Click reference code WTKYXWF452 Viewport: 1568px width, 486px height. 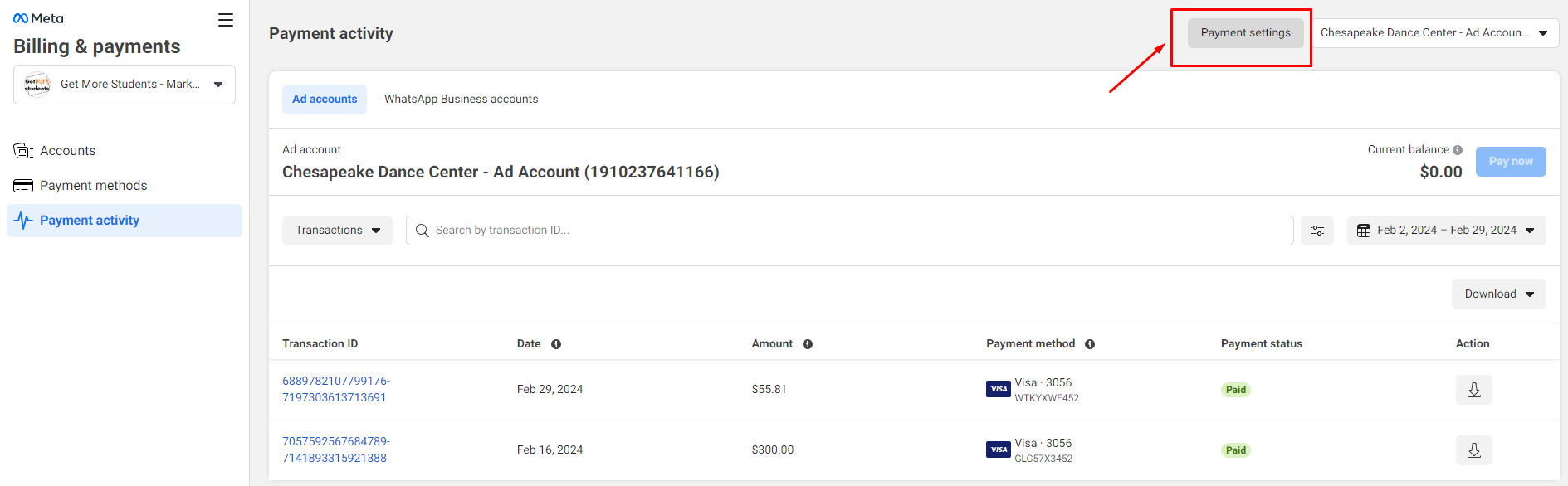(x=1047, y=398)
